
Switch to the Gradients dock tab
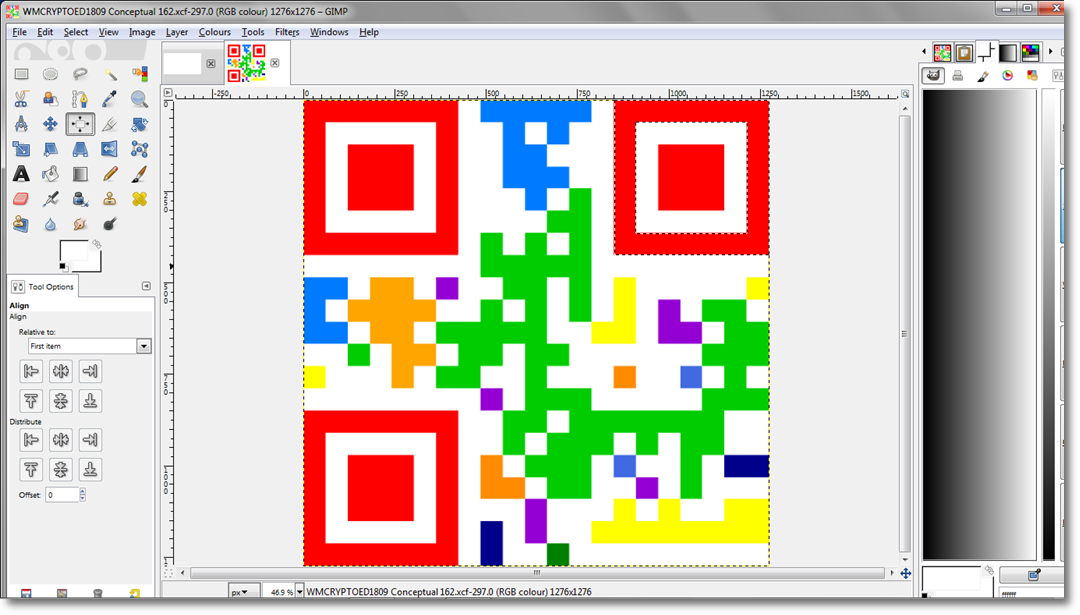pos(1008,52)
